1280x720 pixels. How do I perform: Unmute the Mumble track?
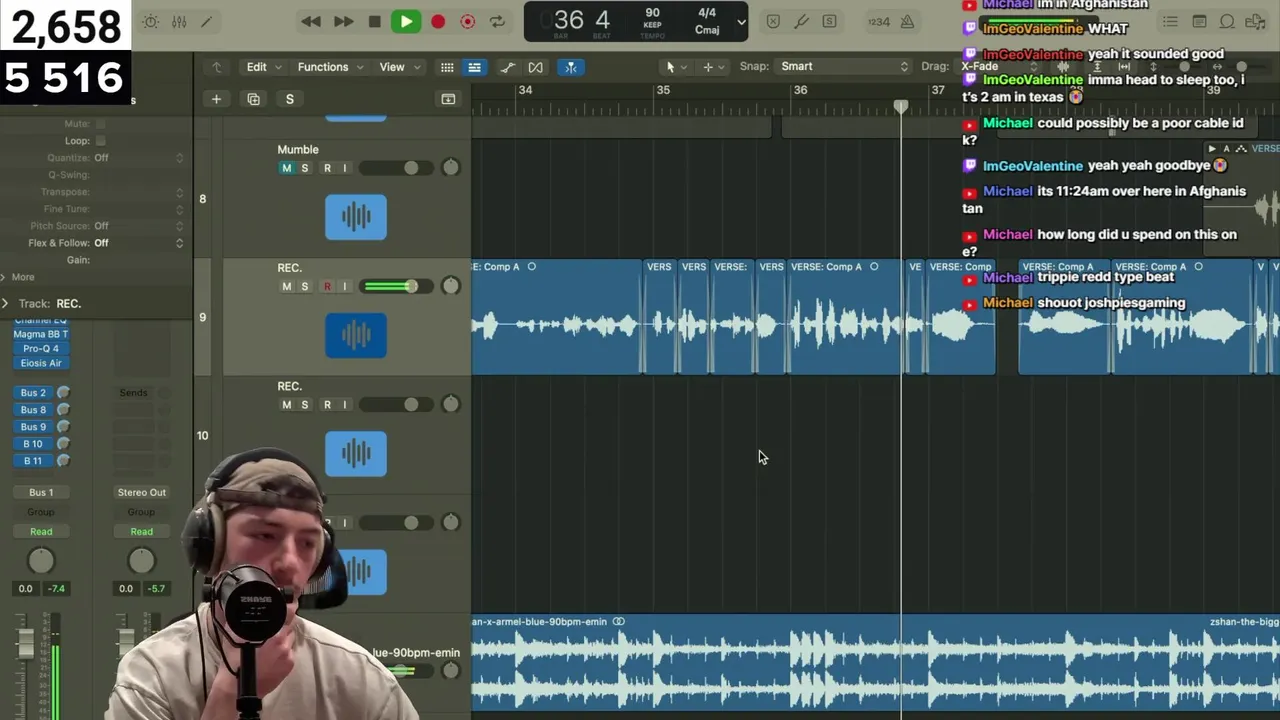287,168
